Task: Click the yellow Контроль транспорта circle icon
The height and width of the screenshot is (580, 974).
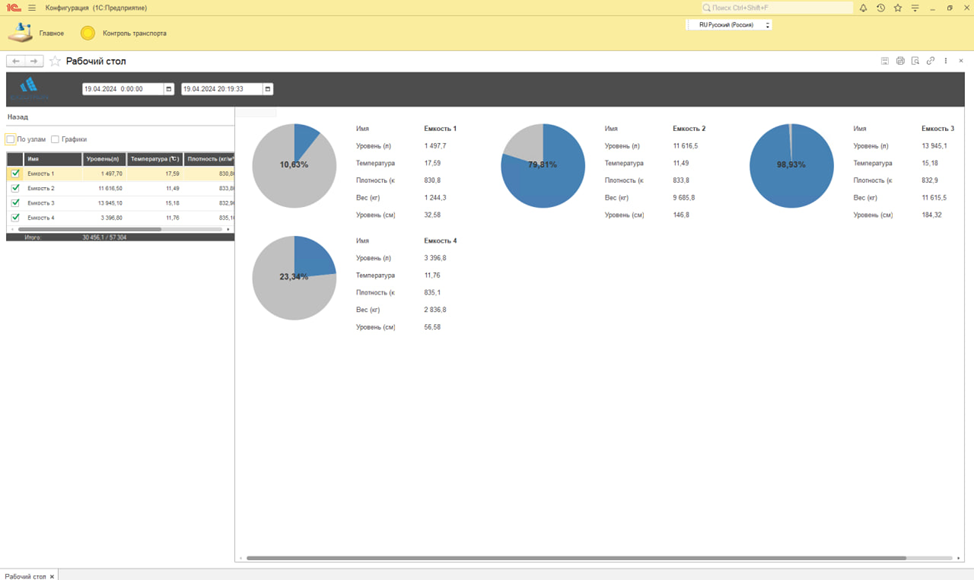Action: click(88, 33)
